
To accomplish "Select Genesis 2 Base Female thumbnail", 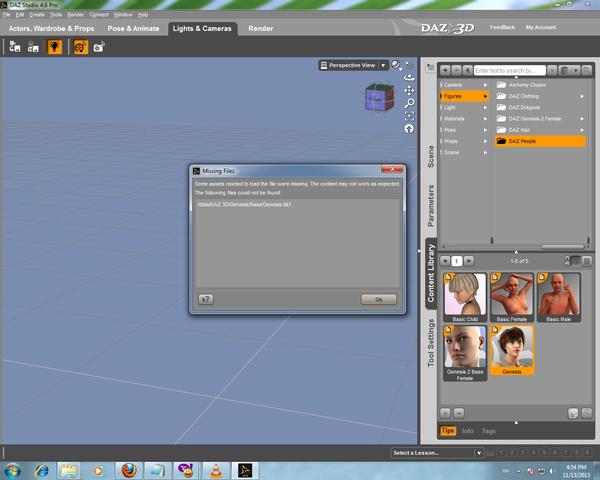I will pos(465,353).
